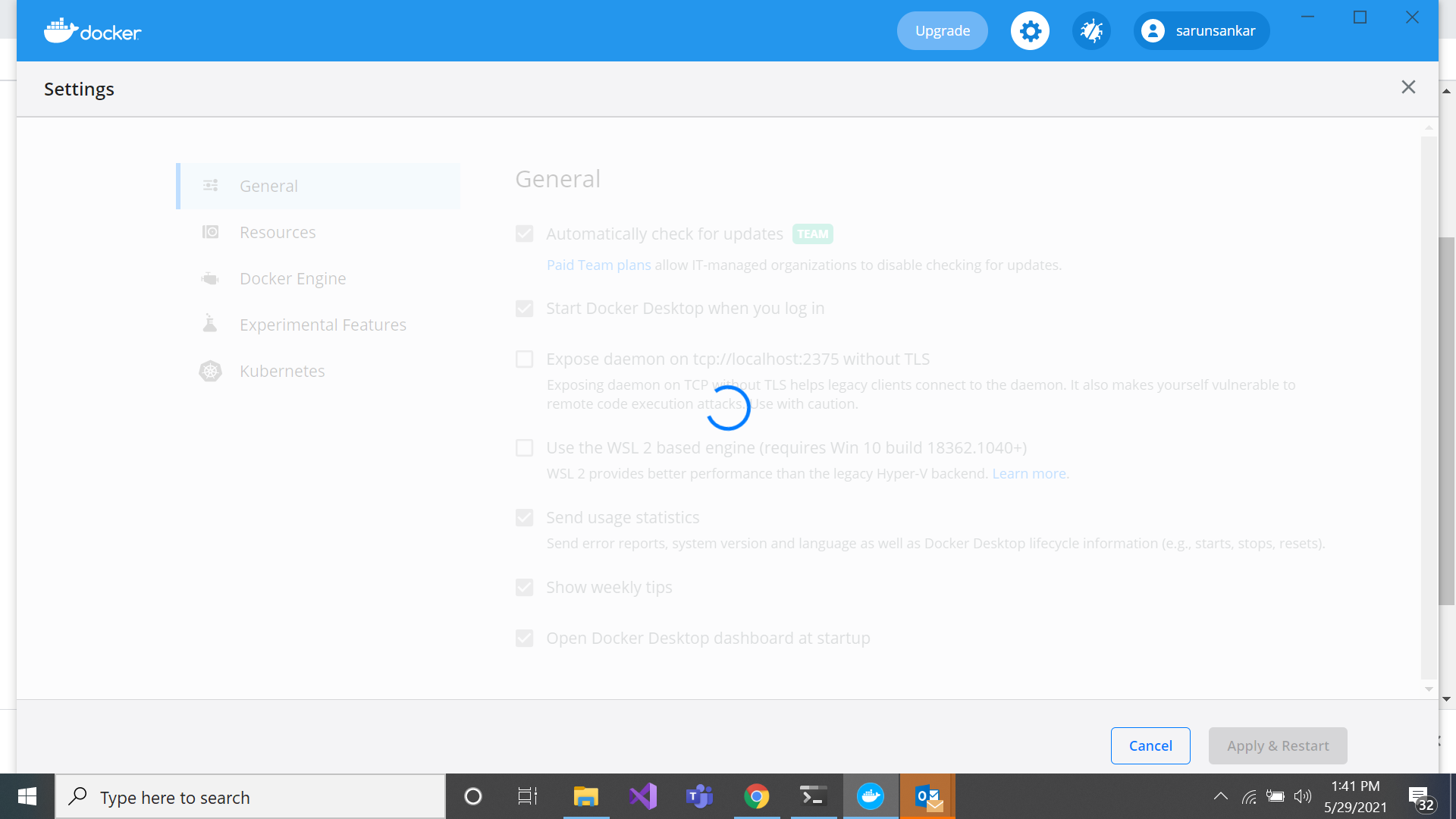The image size is (1456, 819).
Task: Click the Cancel button
Action: 1150,745
